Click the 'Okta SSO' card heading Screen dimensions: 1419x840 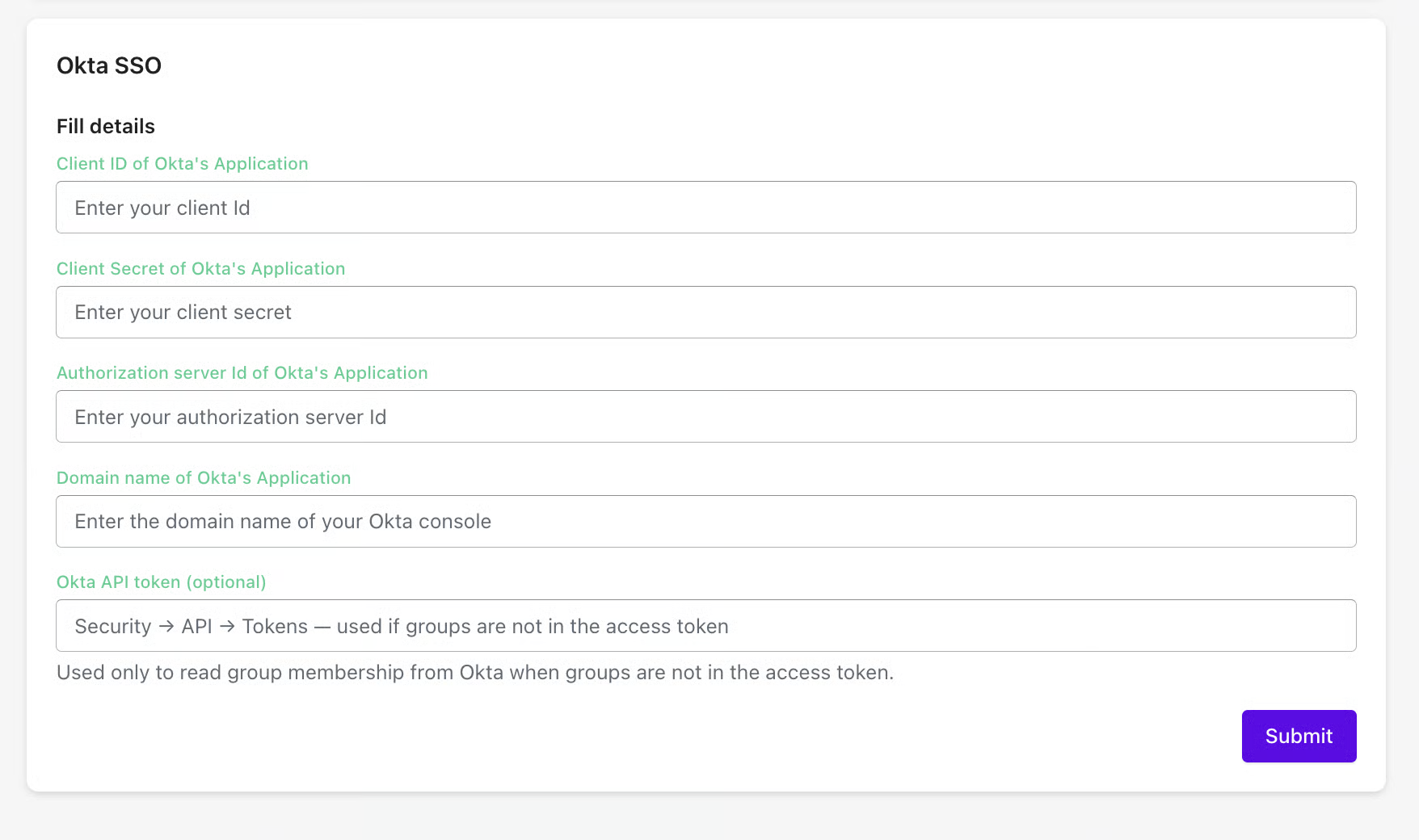109,65
